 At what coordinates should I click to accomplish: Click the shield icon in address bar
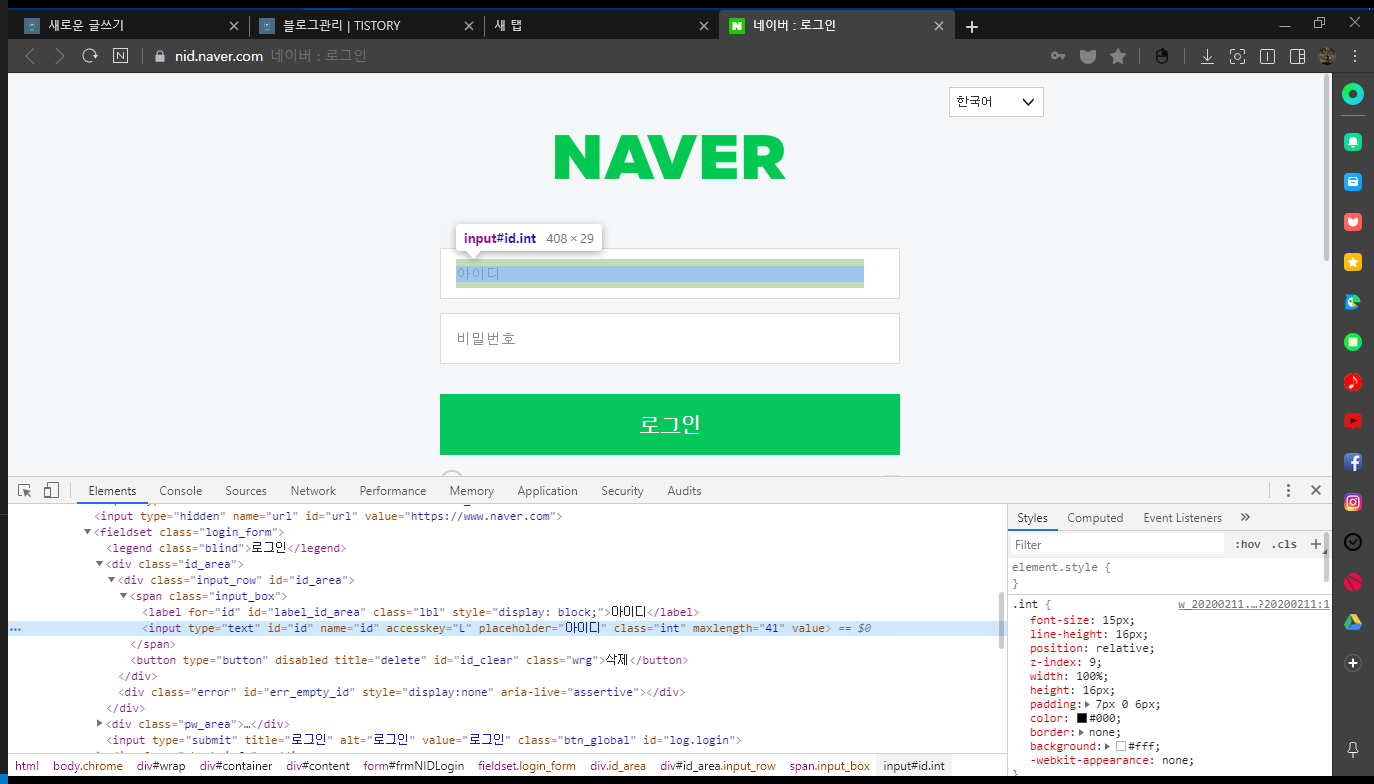click(1088, 56)
